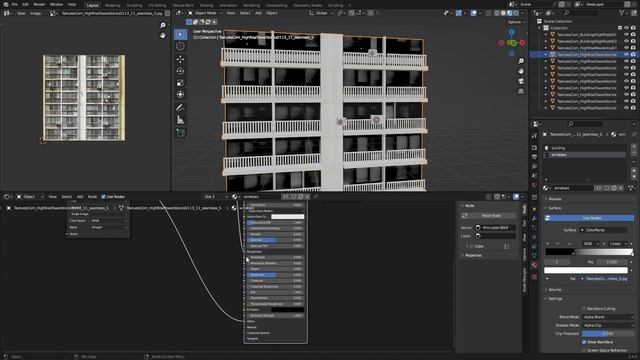Select the Select Box tool in viewport
The image size is (640, 360).
coord(180,34)
